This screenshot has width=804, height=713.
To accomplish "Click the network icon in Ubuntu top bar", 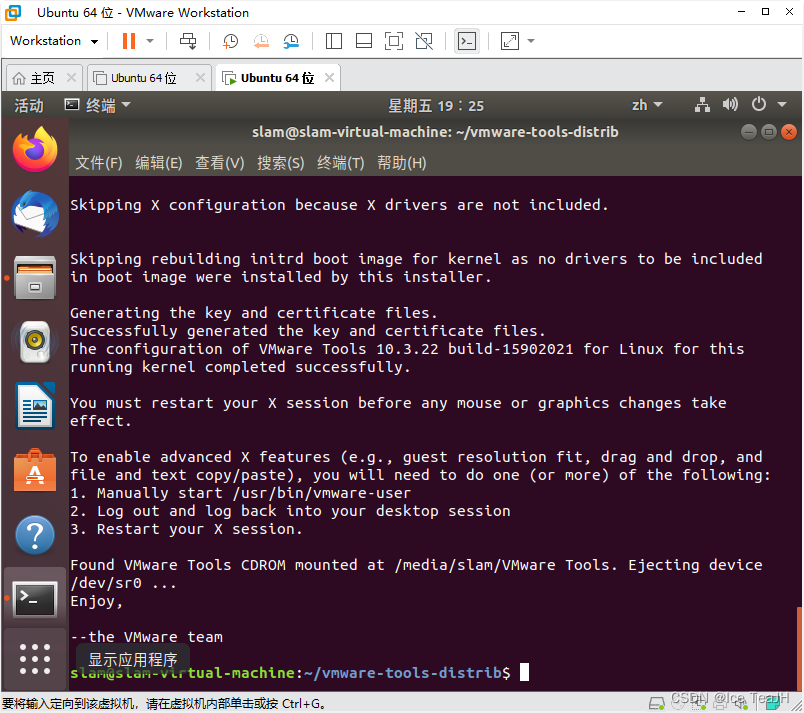I will pos(701,104).
